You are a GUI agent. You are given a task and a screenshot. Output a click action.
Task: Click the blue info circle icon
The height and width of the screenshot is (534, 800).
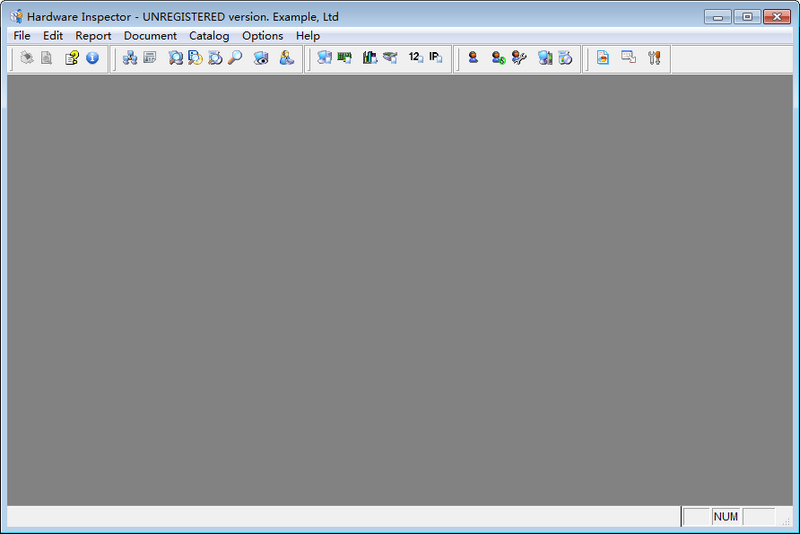[x=92, y=58]
